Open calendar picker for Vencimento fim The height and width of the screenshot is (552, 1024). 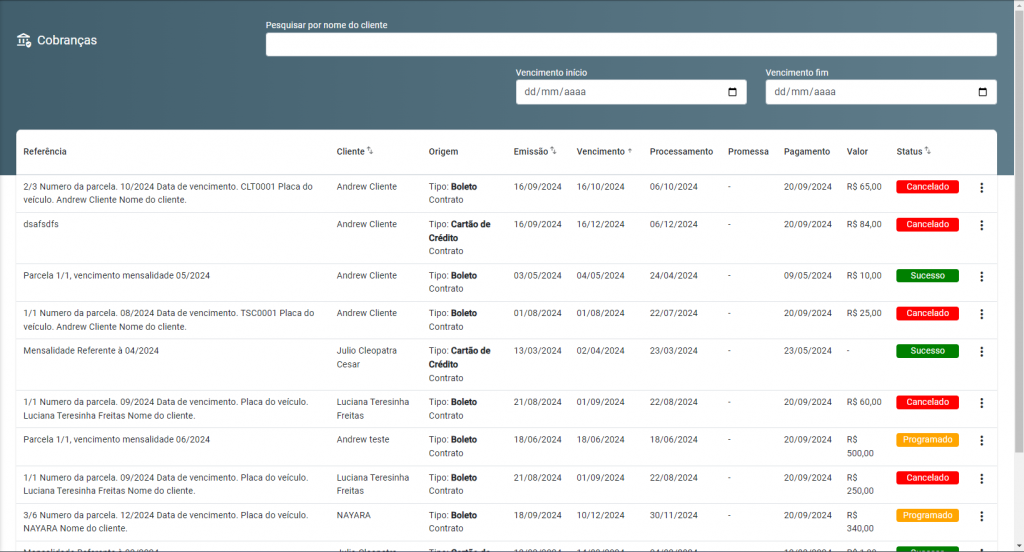(982, 92)
